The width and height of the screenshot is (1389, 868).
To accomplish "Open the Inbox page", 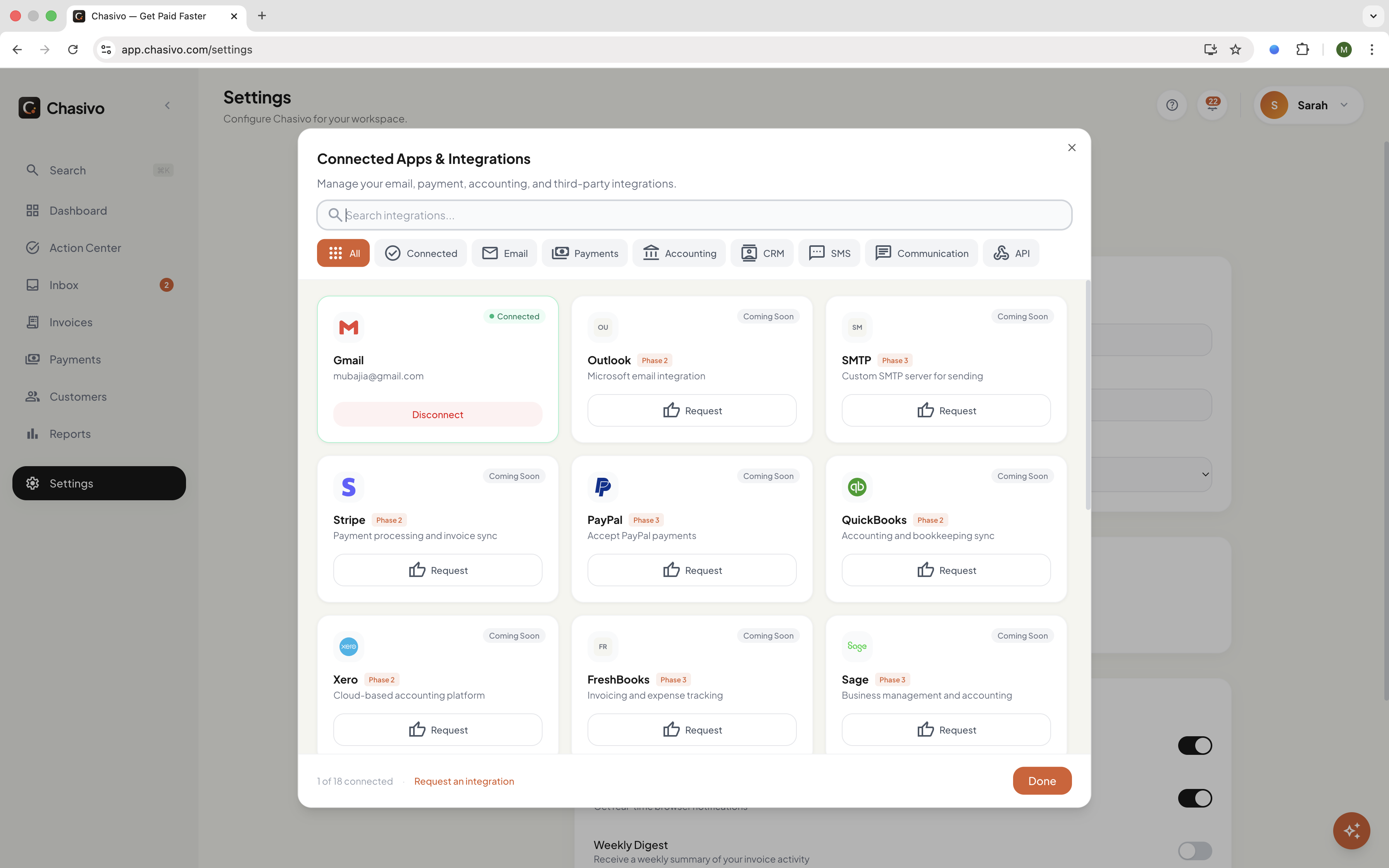I will (99, 285).
